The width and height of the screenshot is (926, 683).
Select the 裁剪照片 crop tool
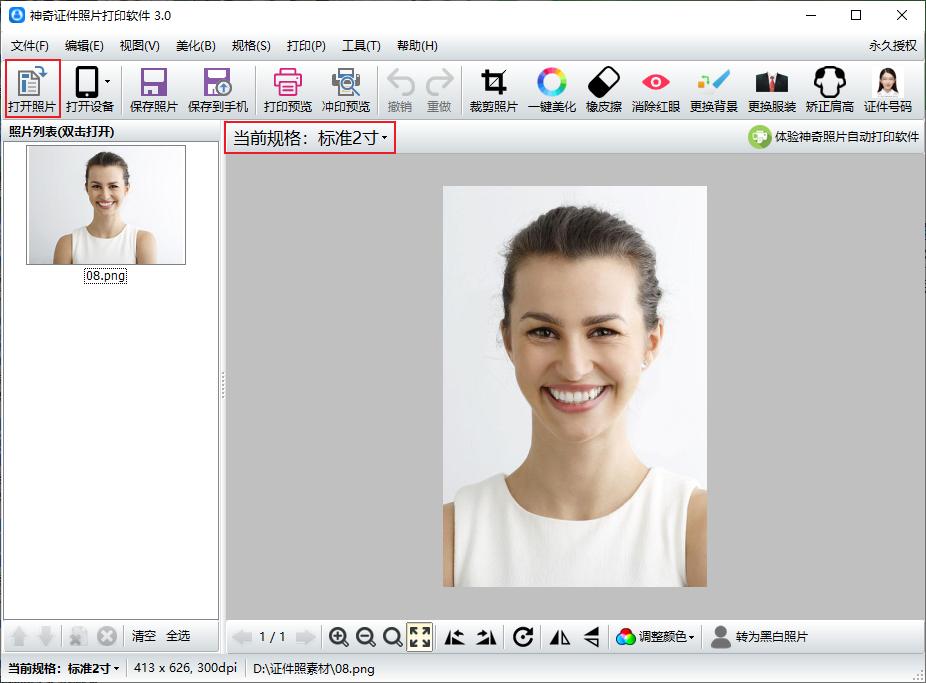(x=493, y=89)
